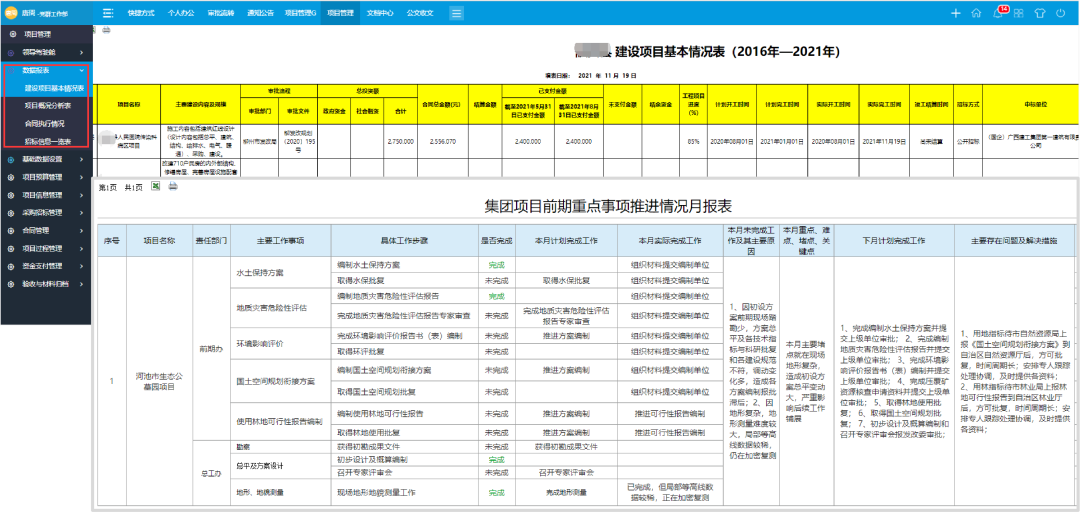Screen dimensions: 1080x512
Task: Print the monthly report using printer icon
Action: (x=173, y=187)
